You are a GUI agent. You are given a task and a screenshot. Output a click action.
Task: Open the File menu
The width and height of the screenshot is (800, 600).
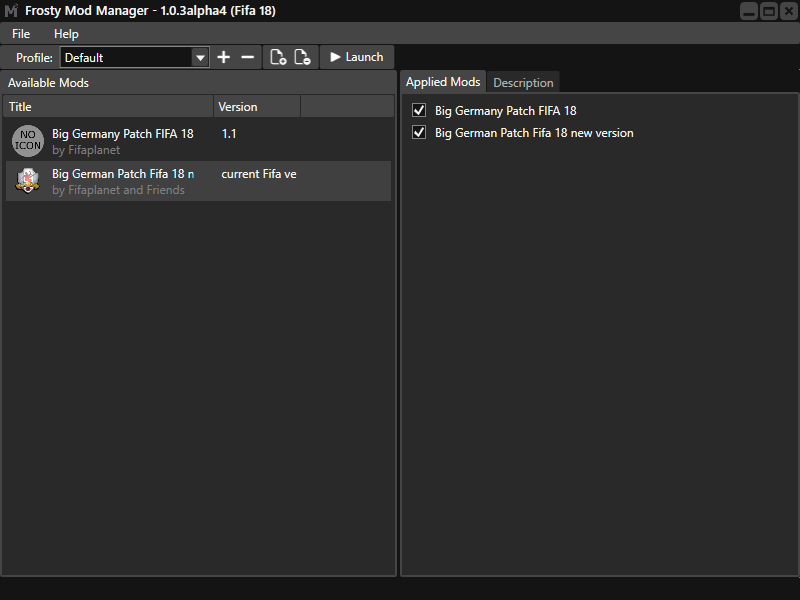coord(21,34)
